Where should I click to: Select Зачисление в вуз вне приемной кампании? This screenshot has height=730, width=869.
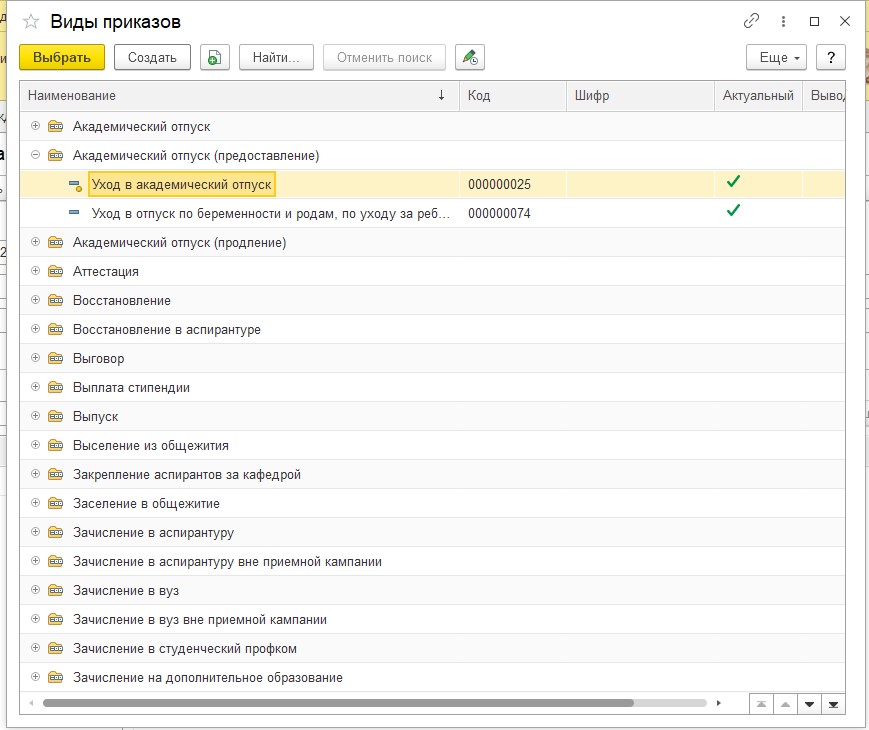click(x=432, y=619)
